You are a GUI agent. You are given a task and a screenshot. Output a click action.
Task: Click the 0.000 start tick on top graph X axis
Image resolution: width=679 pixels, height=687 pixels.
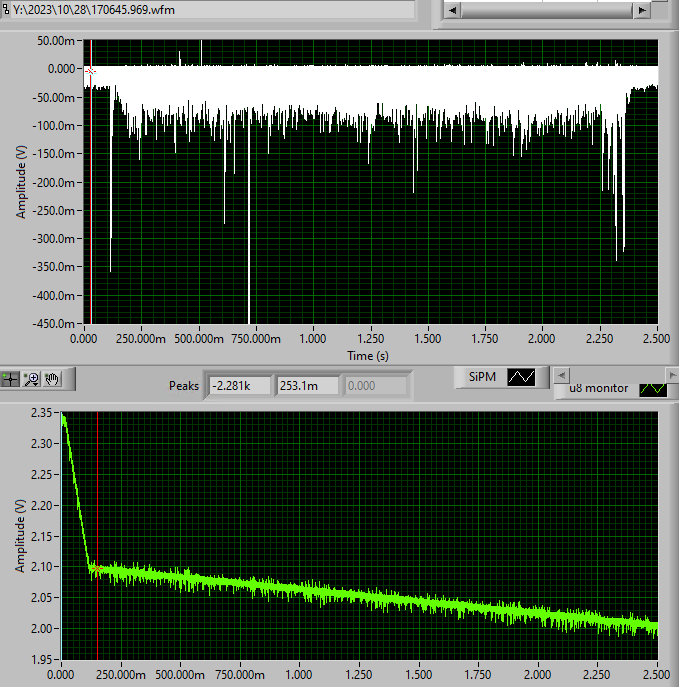click(84, 339)
